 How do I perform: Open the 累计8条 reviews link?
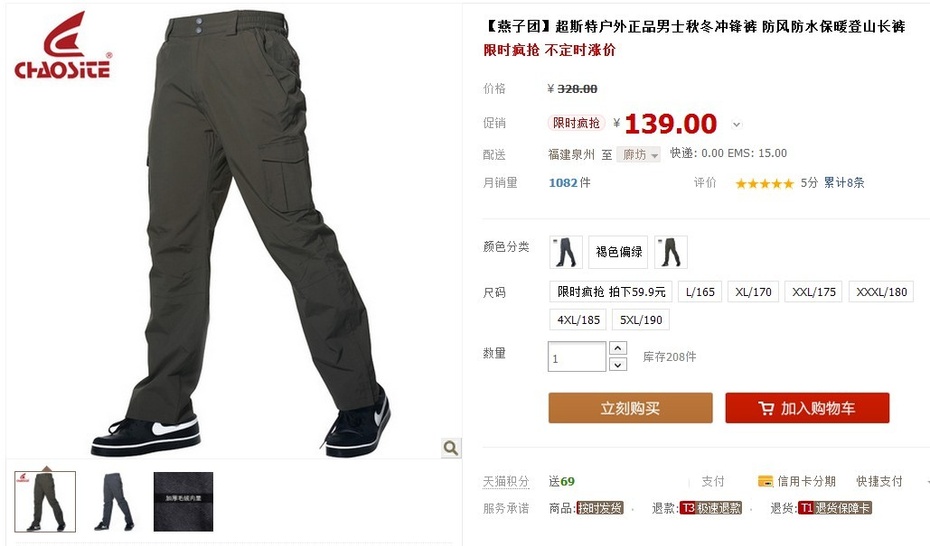coord(843,183)
